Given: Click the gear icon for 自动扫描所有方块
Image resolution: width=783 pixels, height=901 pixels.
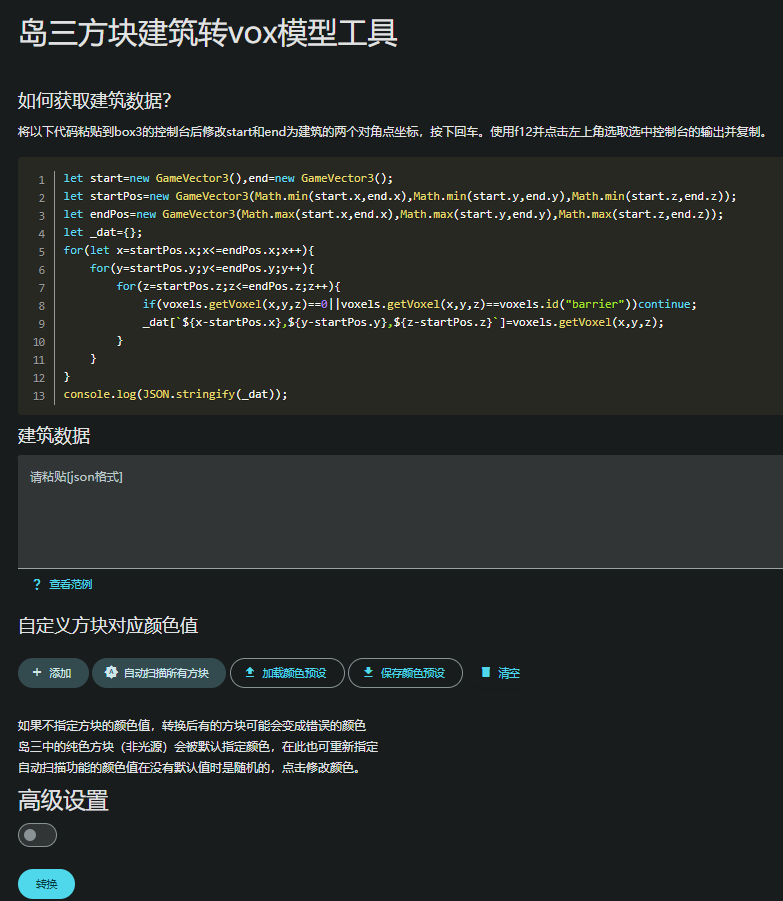Looking at the screenshot, I should tap(111, 673).
